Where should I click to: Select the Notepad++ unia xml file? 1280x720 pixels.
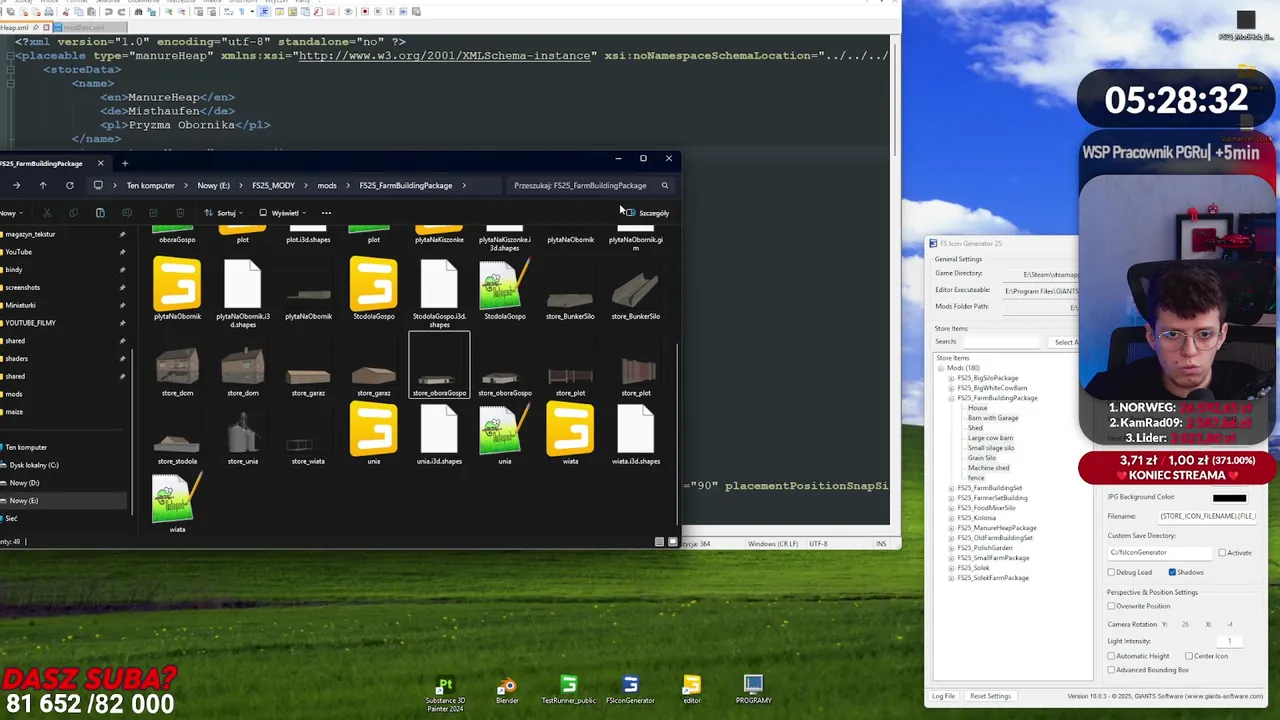505,434
